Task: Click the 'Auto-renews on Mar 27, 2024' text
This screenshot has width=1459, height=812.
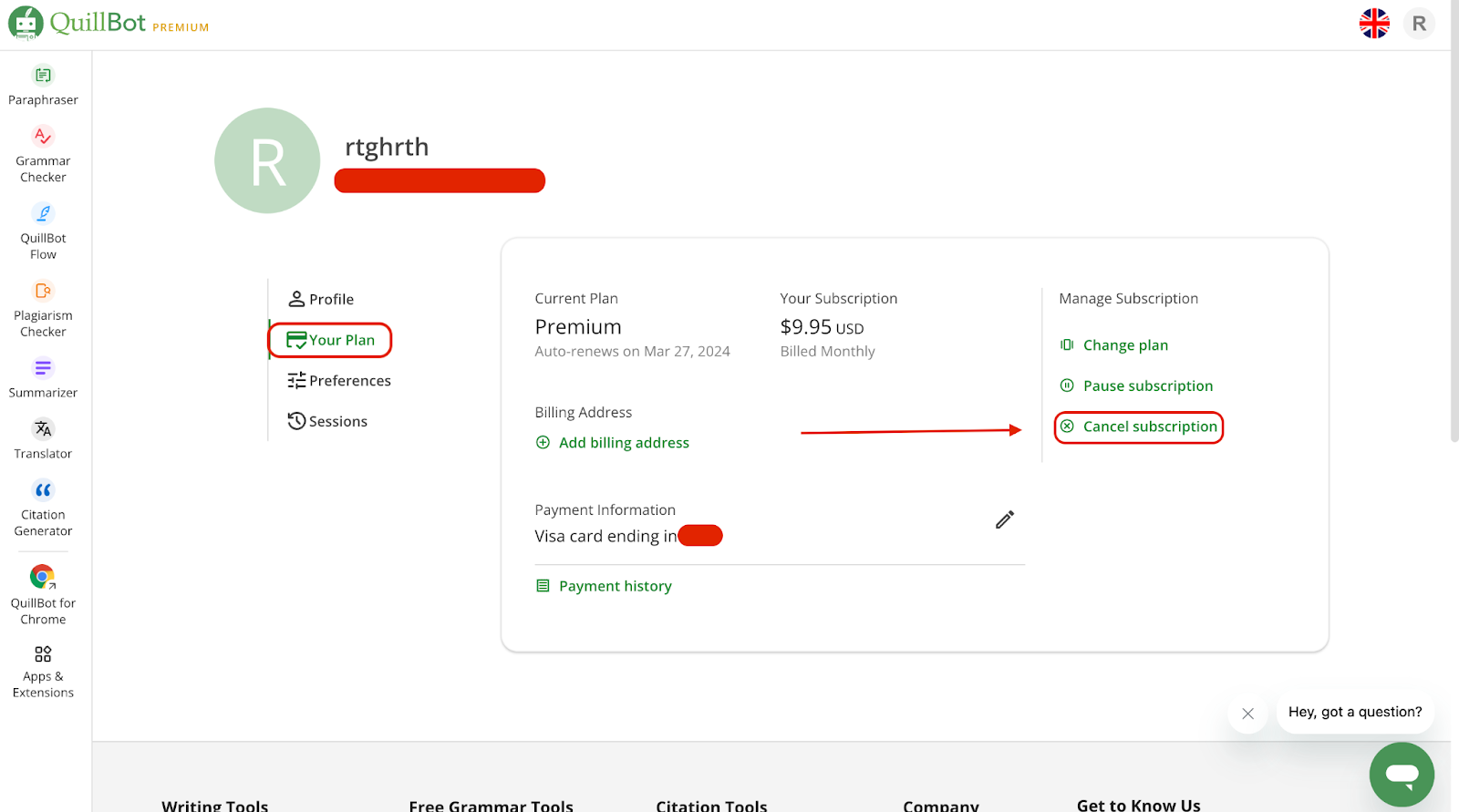Action: pos(632,351)
